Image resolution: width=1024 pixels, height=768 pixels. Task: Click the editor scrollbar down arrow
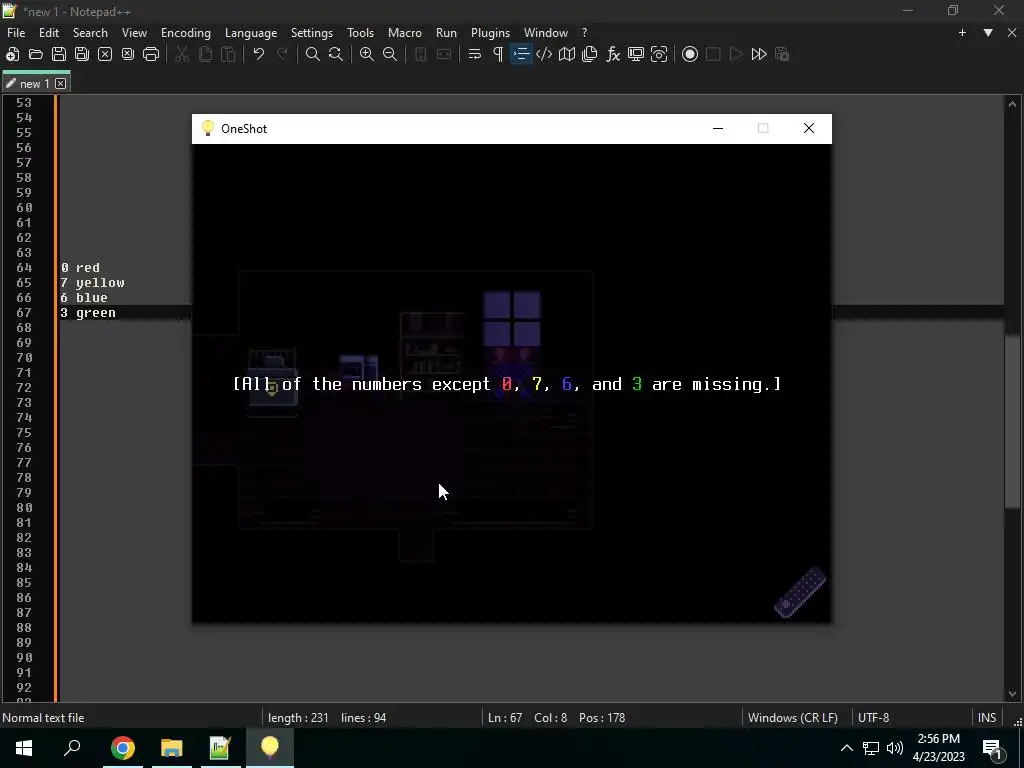(x=1012, y=694)
